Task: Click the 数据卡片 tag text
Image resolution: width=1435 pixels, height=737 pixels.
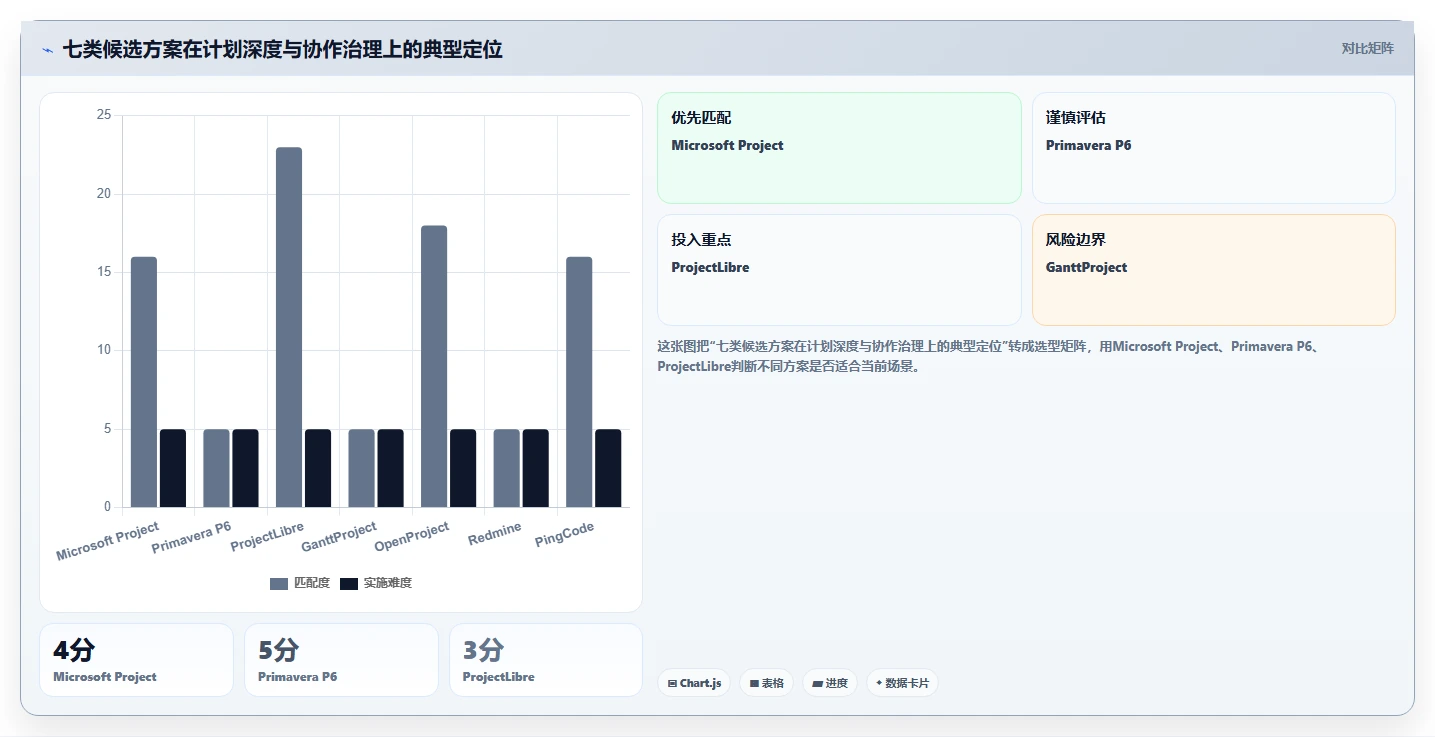Action: coord(907,683)
